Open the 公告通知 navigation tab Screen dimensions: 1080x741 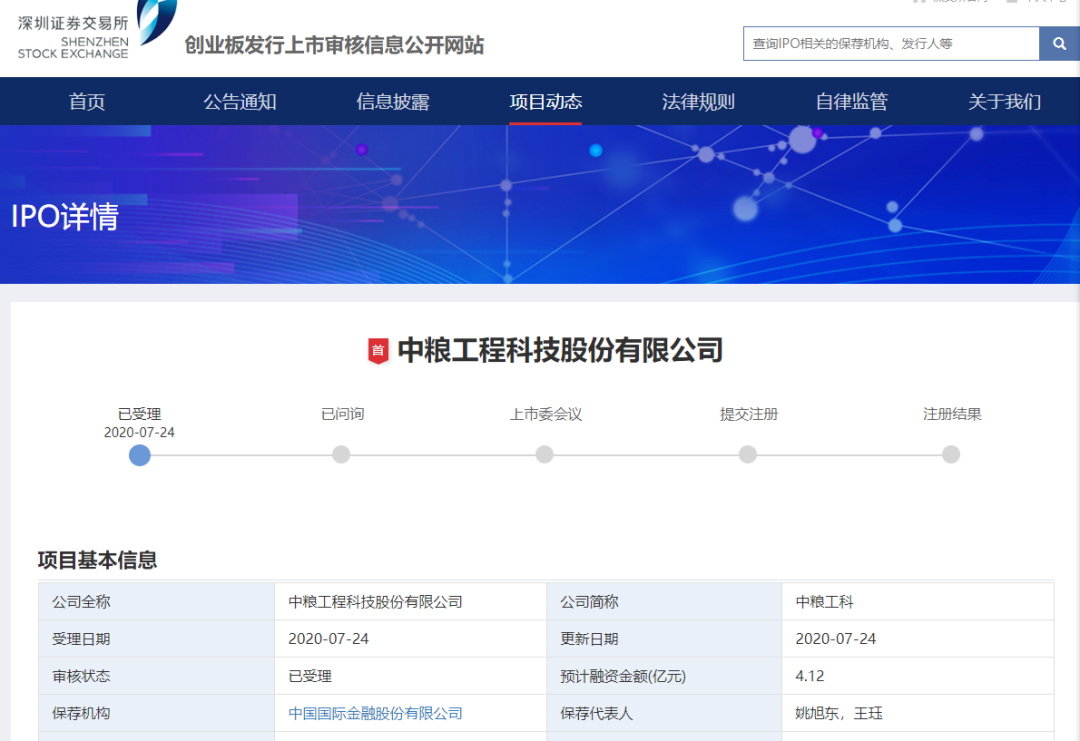pos(240,102)
